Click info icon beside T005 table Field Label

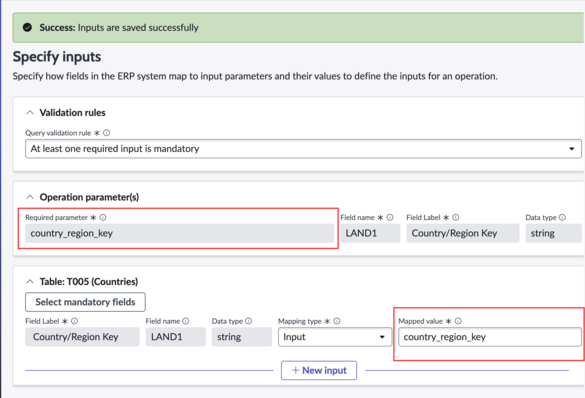(x=74, y=321)
